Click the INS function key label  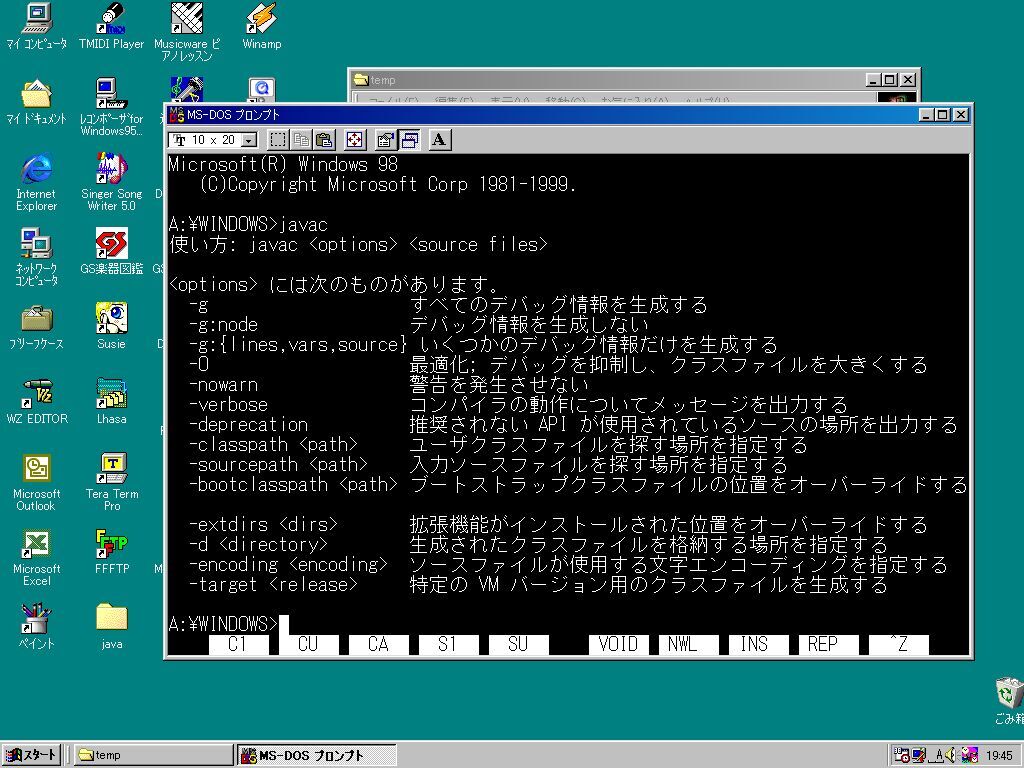[x=758, y=645]
